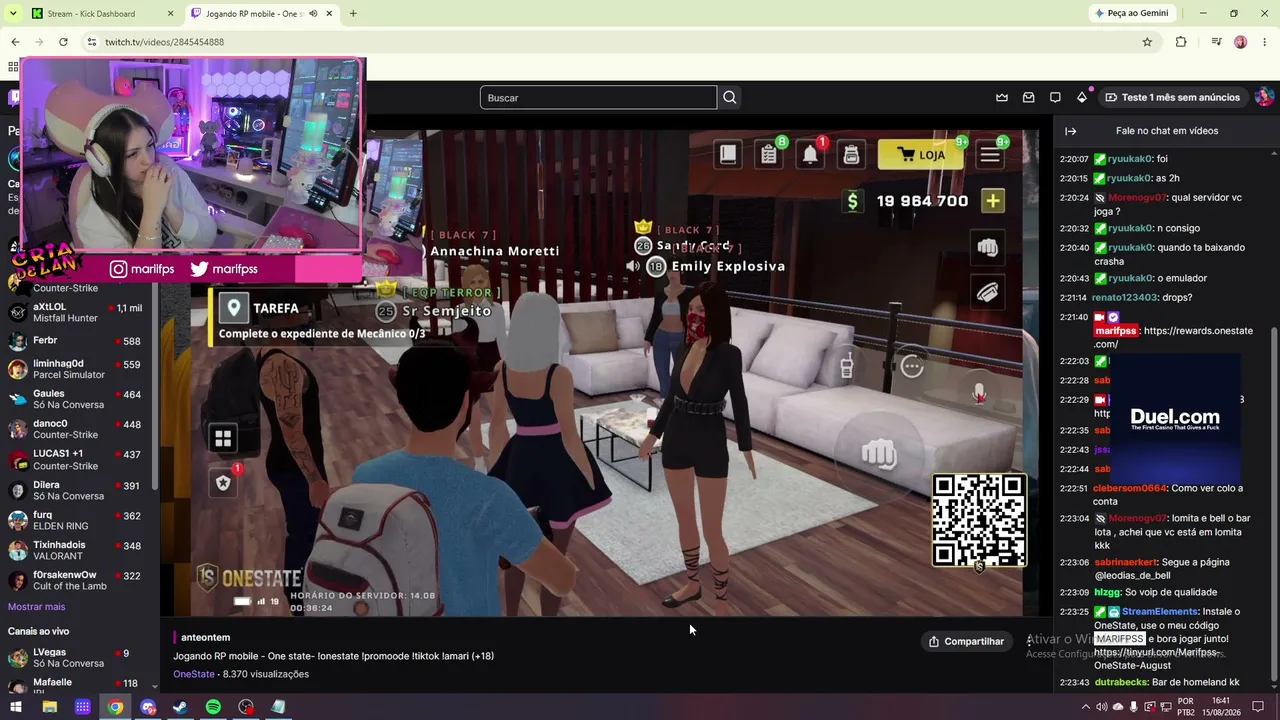Image resolution: width=1280 pixels, height=720 pixels.
Task: Click chat username hlzgg
Action: [x=1108, y=592]
